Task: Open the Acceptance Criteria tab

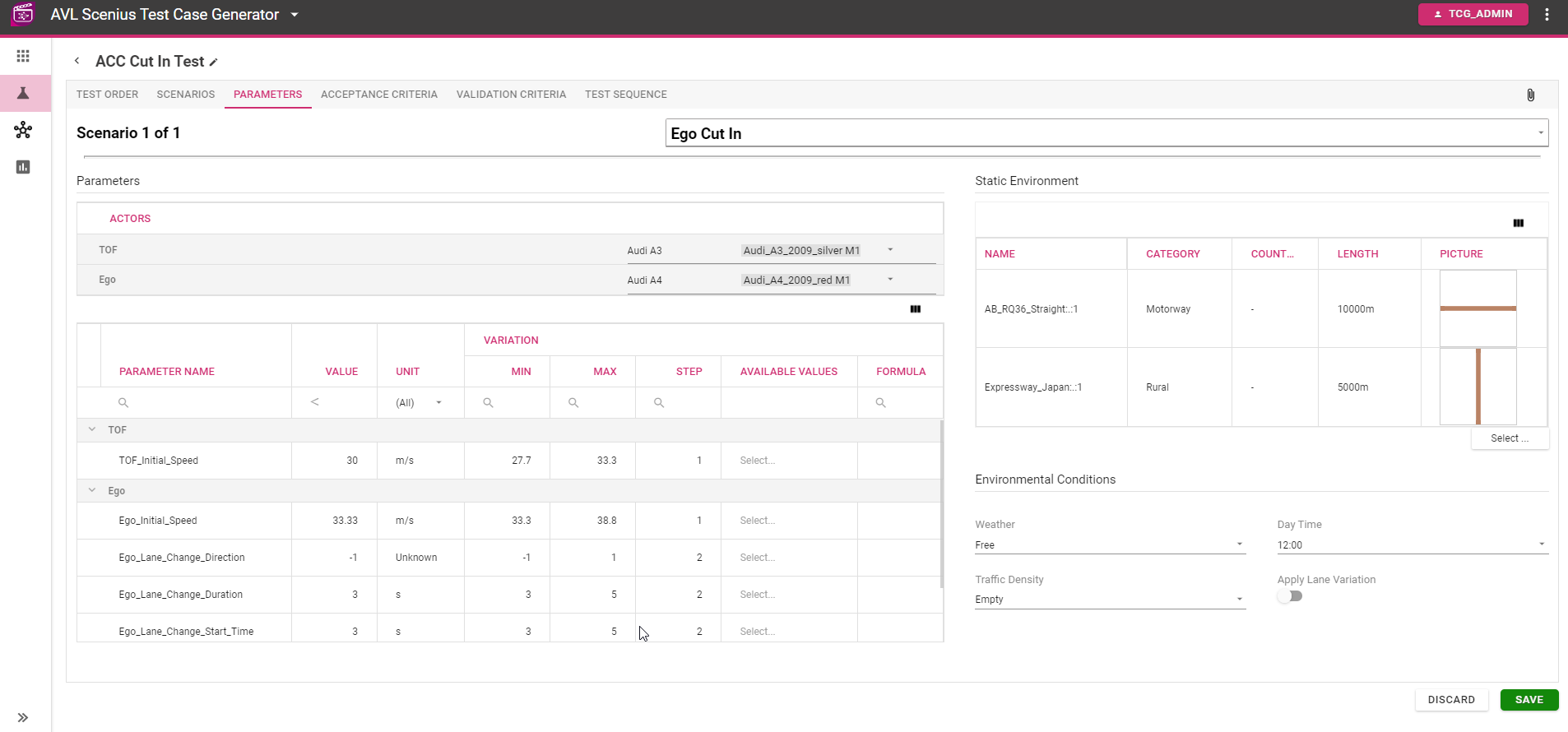Action: (x=379, y=95)
